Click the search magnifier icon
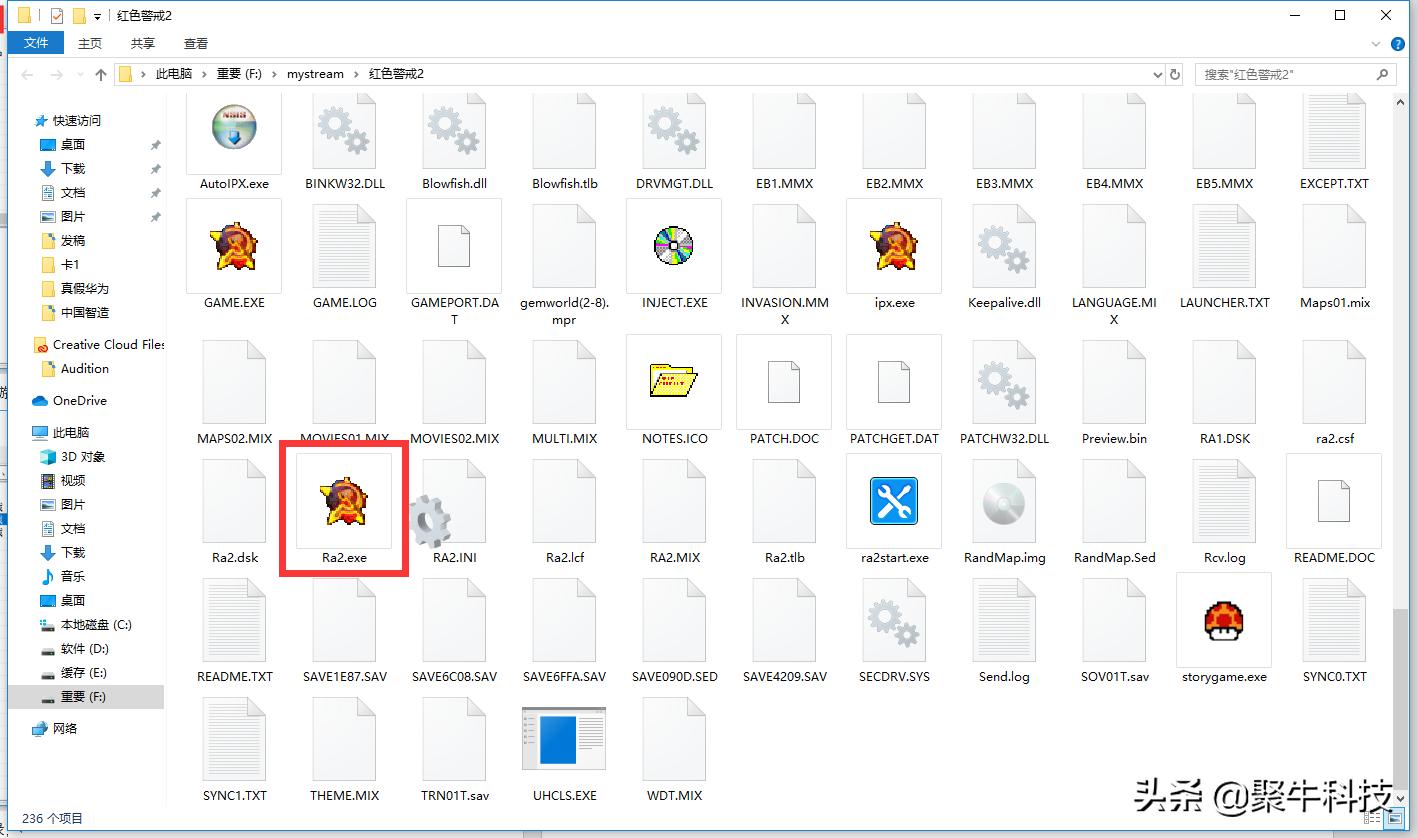The width and height of the screenshot is (1417, 838). coord(1383,74)
